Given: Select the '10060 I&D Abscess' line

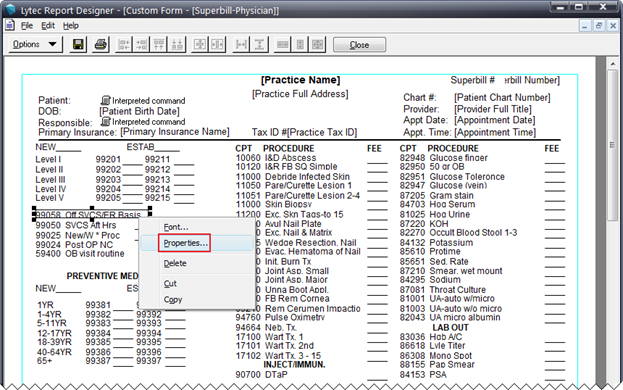Looking at the screenshot, I should point(276,158).
